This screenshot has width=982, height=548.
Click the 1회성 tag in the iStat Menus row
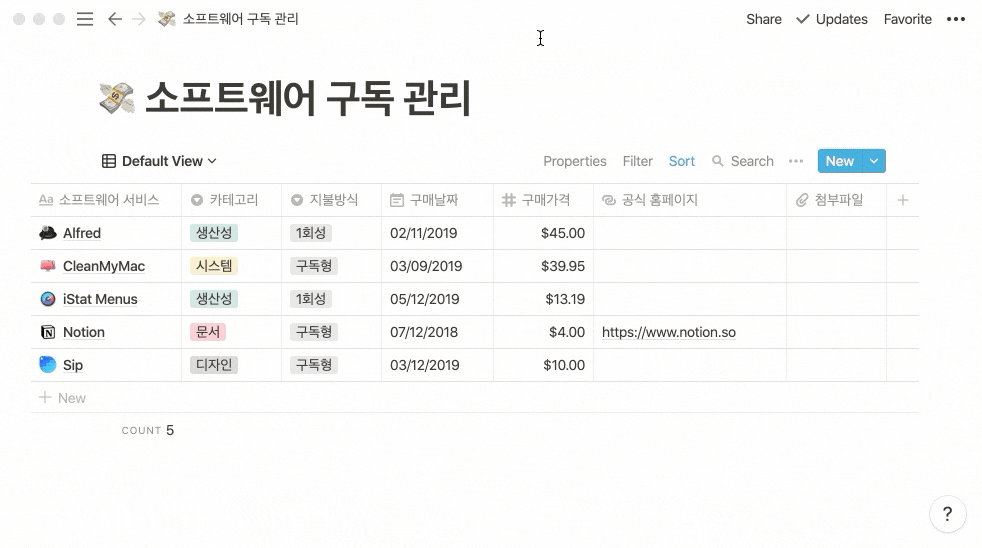pyautogui.click(x=311, y=299)
